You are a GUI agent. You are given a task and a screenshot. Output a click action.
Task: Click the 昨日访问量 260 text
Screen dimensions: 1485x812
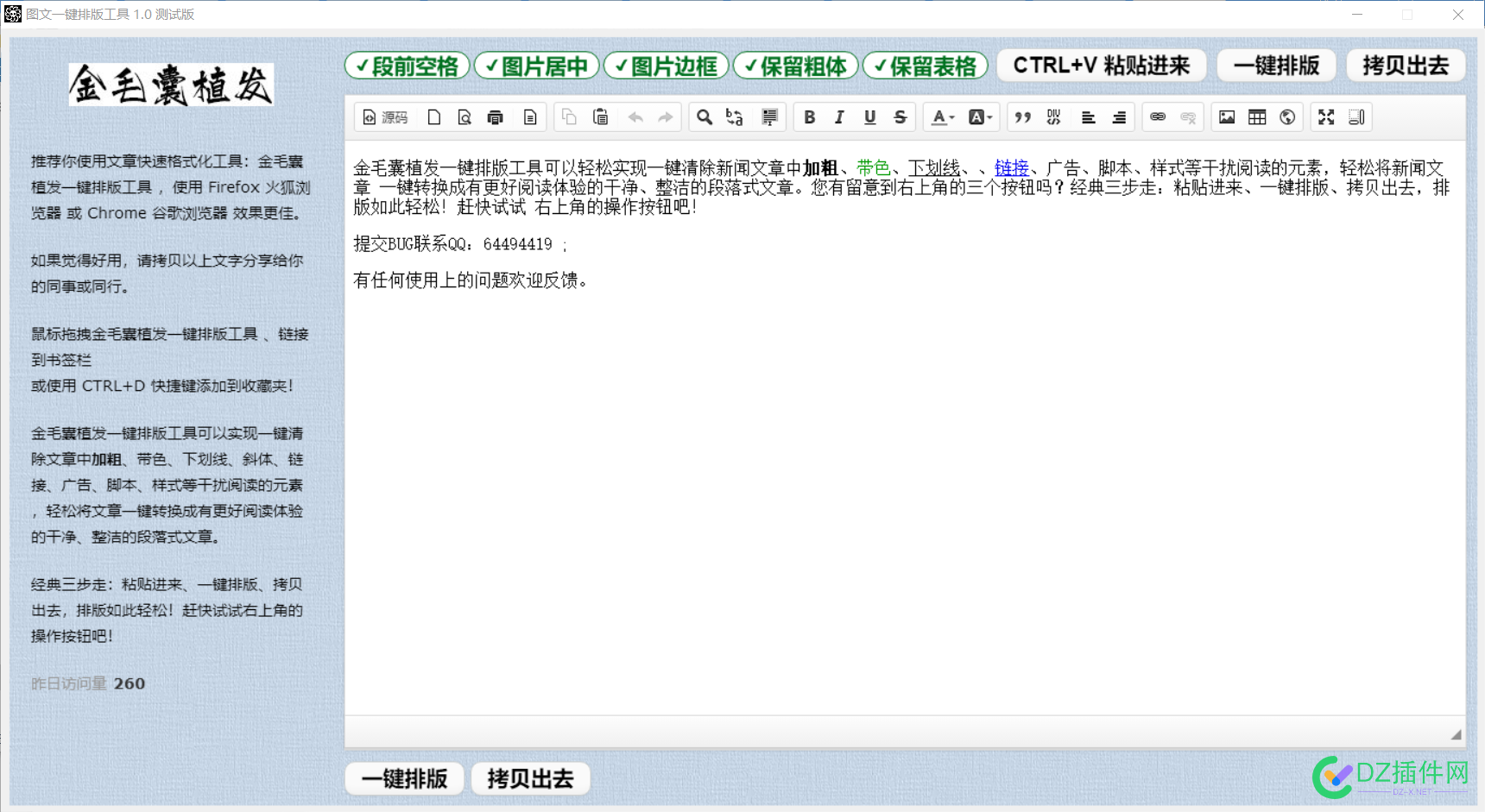[88, 683]
